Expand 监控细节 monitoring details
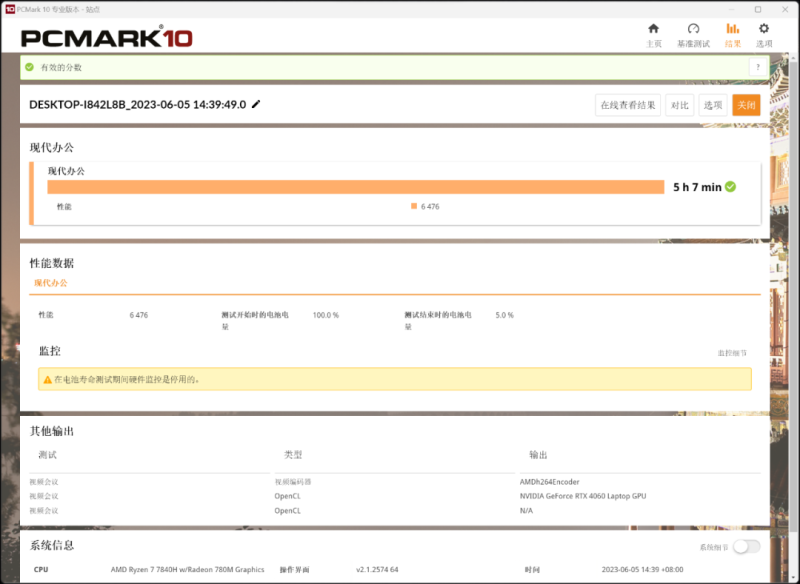Screen dimensions: 800x584 click(731, 353)
